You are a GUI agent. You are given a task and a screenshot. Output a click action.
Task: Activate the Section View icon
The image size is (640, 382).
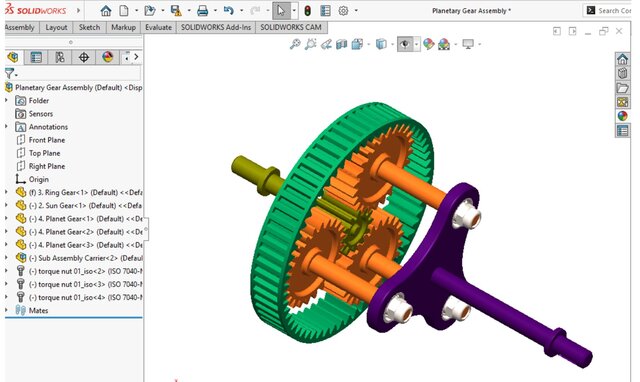[341, 44]
